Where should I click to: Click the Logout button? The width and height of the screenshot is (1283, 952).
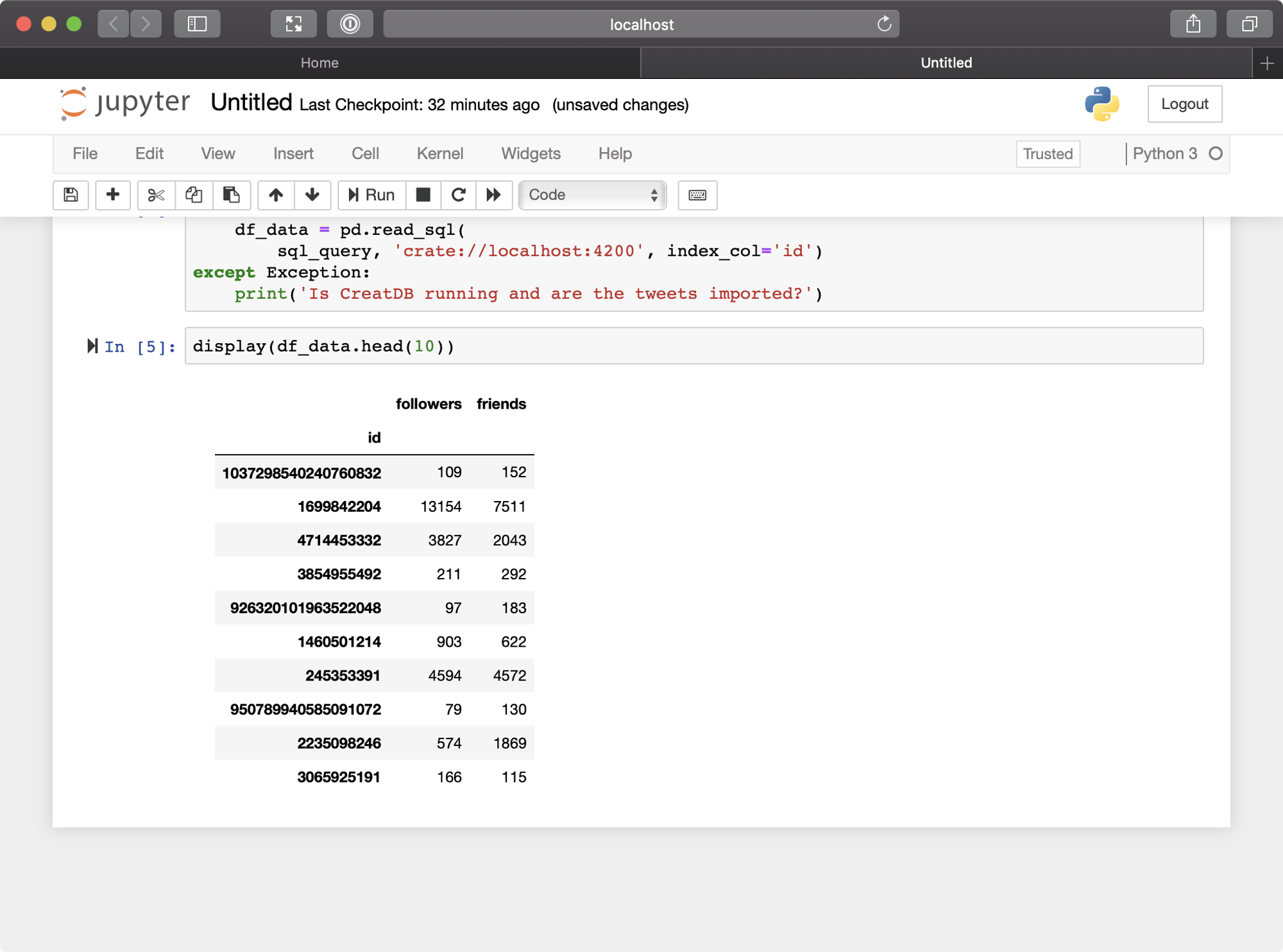point(1184,104)
